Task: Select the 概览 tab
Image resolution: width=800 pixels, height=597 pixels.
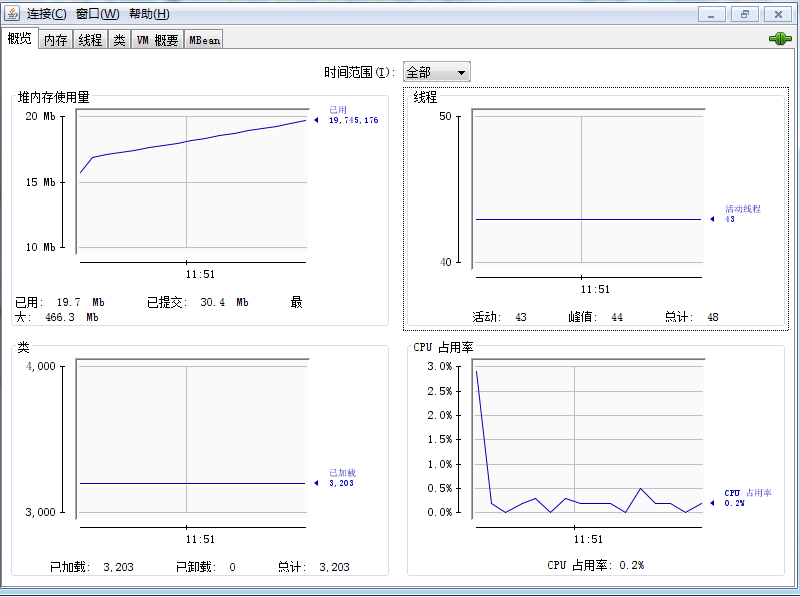Action: tap(19, 38)
